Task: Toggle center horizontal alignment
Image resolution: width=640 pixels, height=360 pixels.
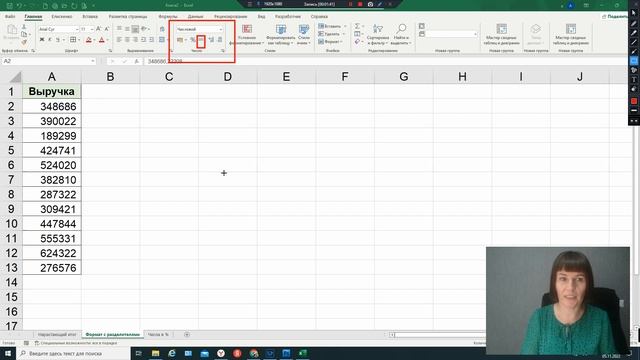Action: coord(127,40)
